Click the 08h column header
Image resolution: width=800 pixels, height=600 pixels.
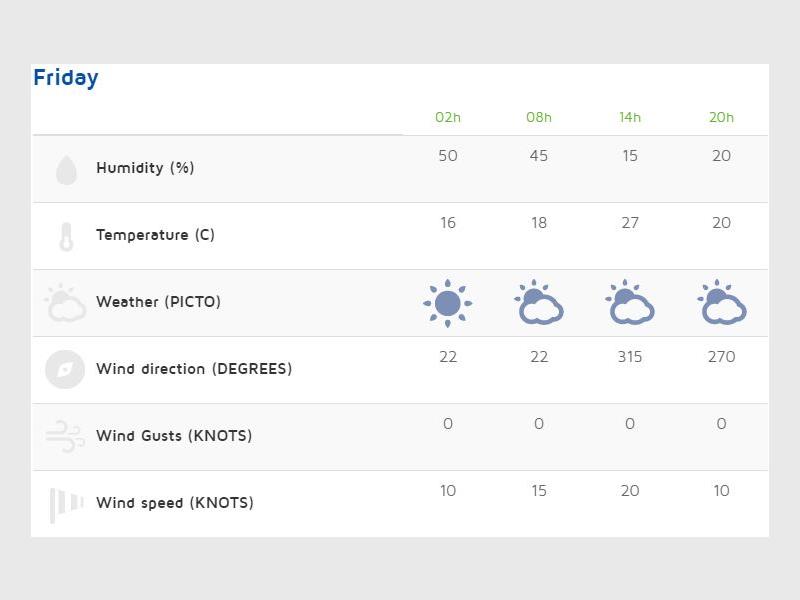539,117
